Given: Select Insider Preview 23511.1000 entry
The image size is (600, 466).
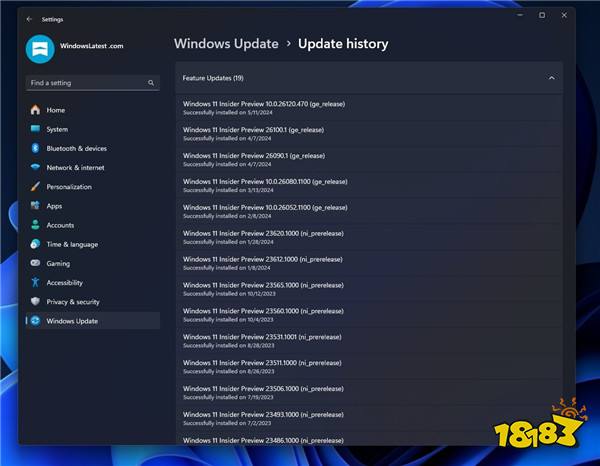Looking at the screenshot, I should [369, 367].
